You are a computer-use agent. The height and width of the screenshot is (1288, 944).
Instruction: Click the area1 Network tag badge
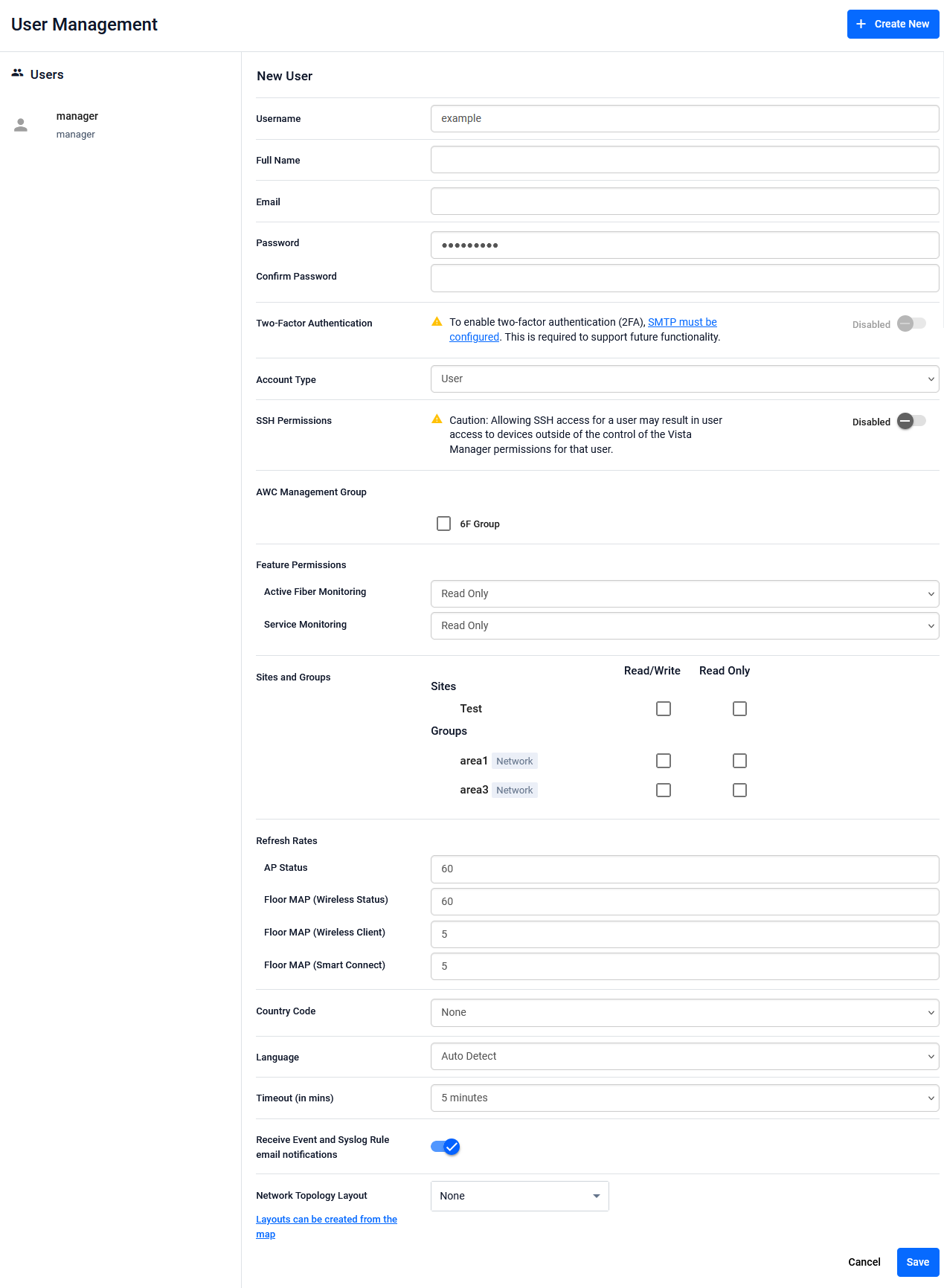tap(514, 761)
